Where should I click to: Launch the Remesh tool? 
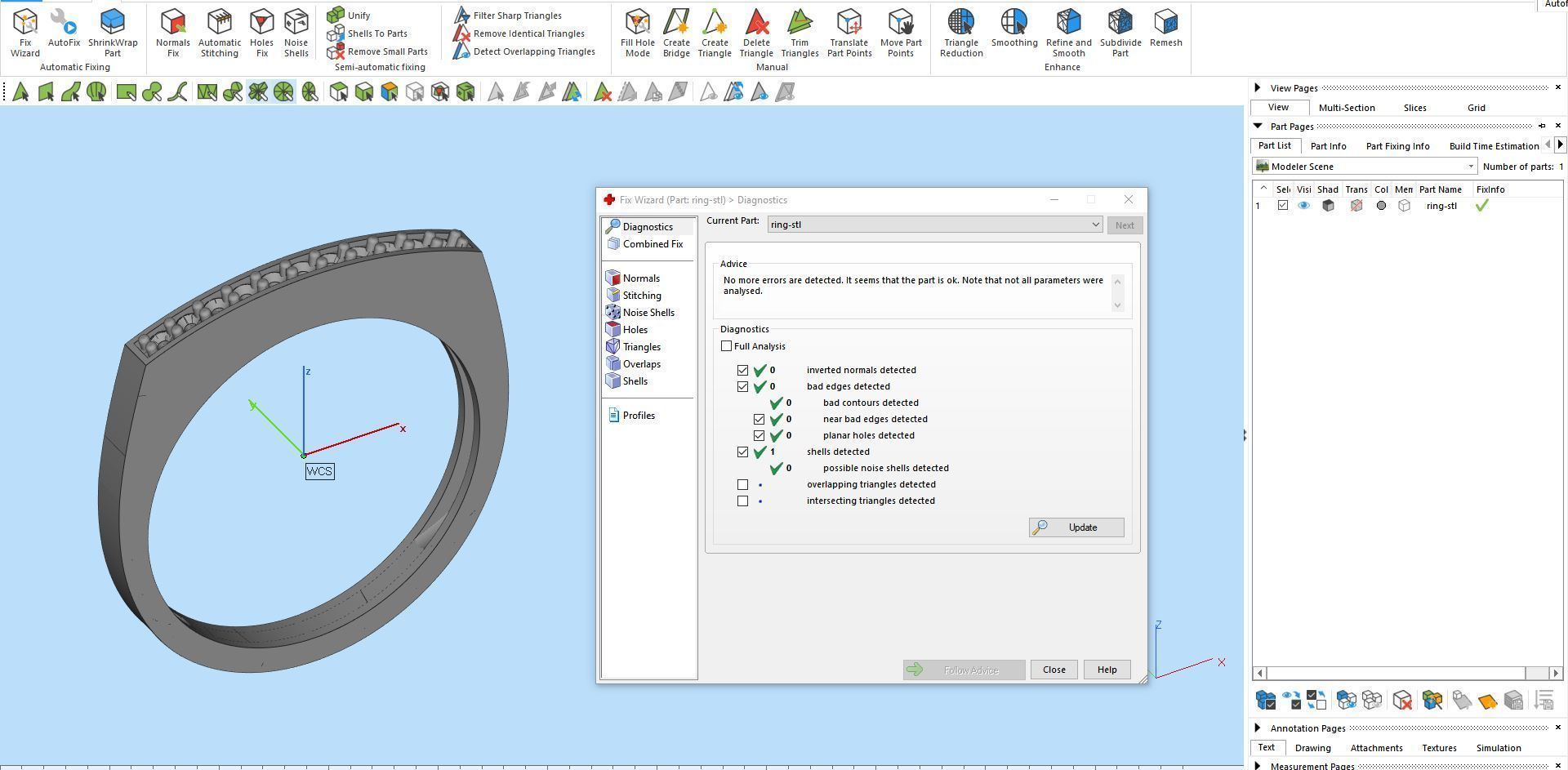point(1165,29)
